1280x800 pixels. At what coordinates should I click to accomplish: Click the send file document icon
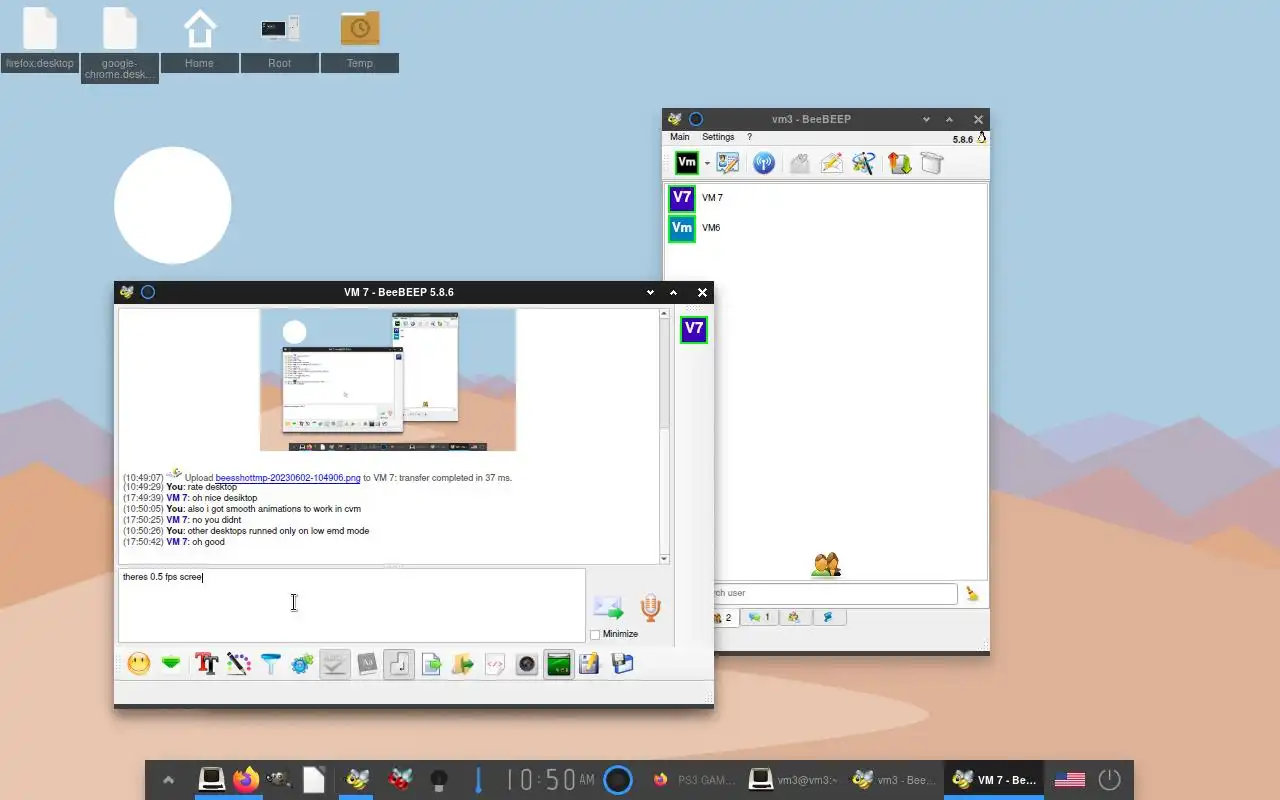[x=431, y=664]
